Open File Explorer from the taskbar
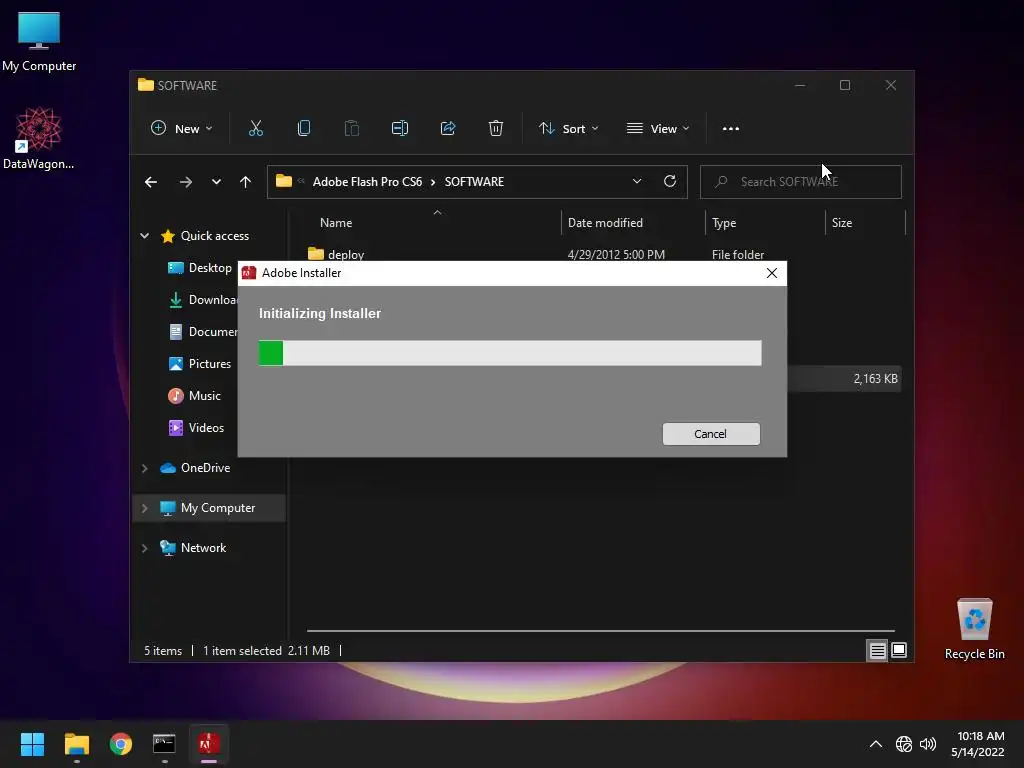The image size is (1024, 768). (x=76, y=744)
